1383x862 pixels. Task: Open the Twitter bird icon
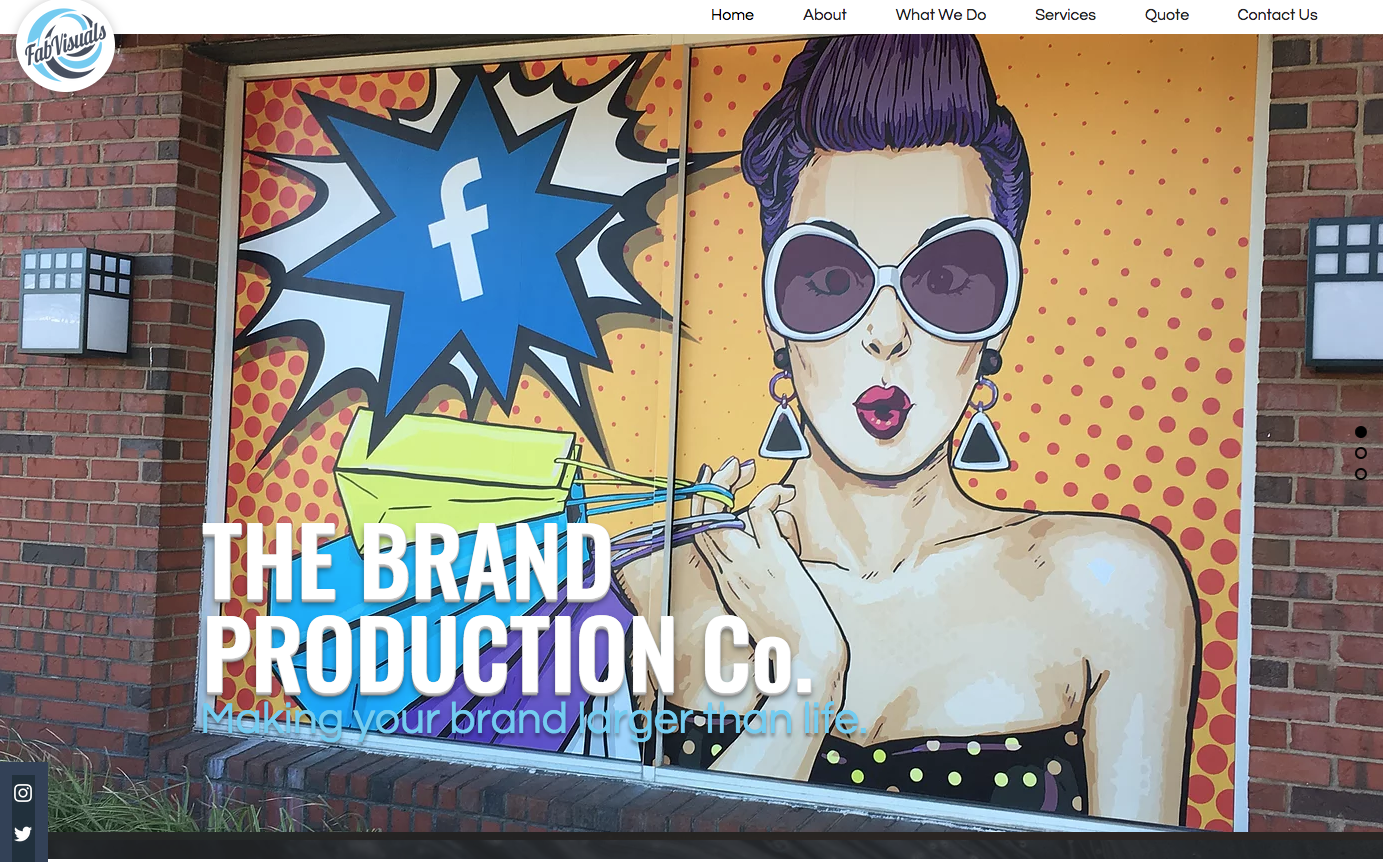pos(23,834)
